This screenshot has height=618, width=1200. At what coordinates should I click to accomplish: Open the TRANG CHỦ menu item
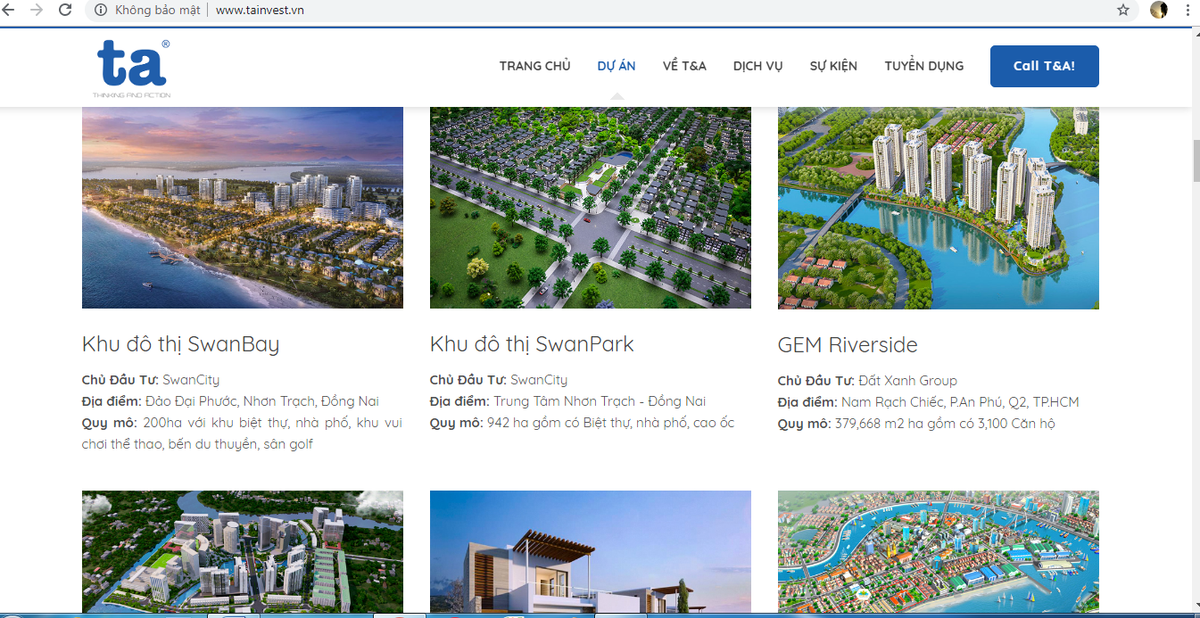coord(534,65)
